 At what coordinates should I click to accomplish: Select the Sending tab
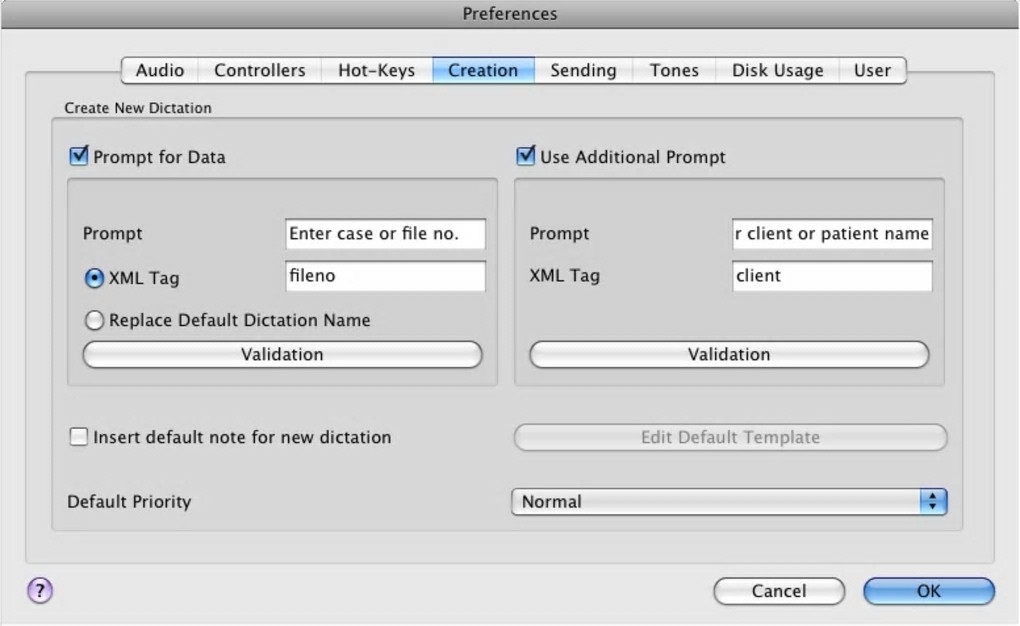coord(583,70)
